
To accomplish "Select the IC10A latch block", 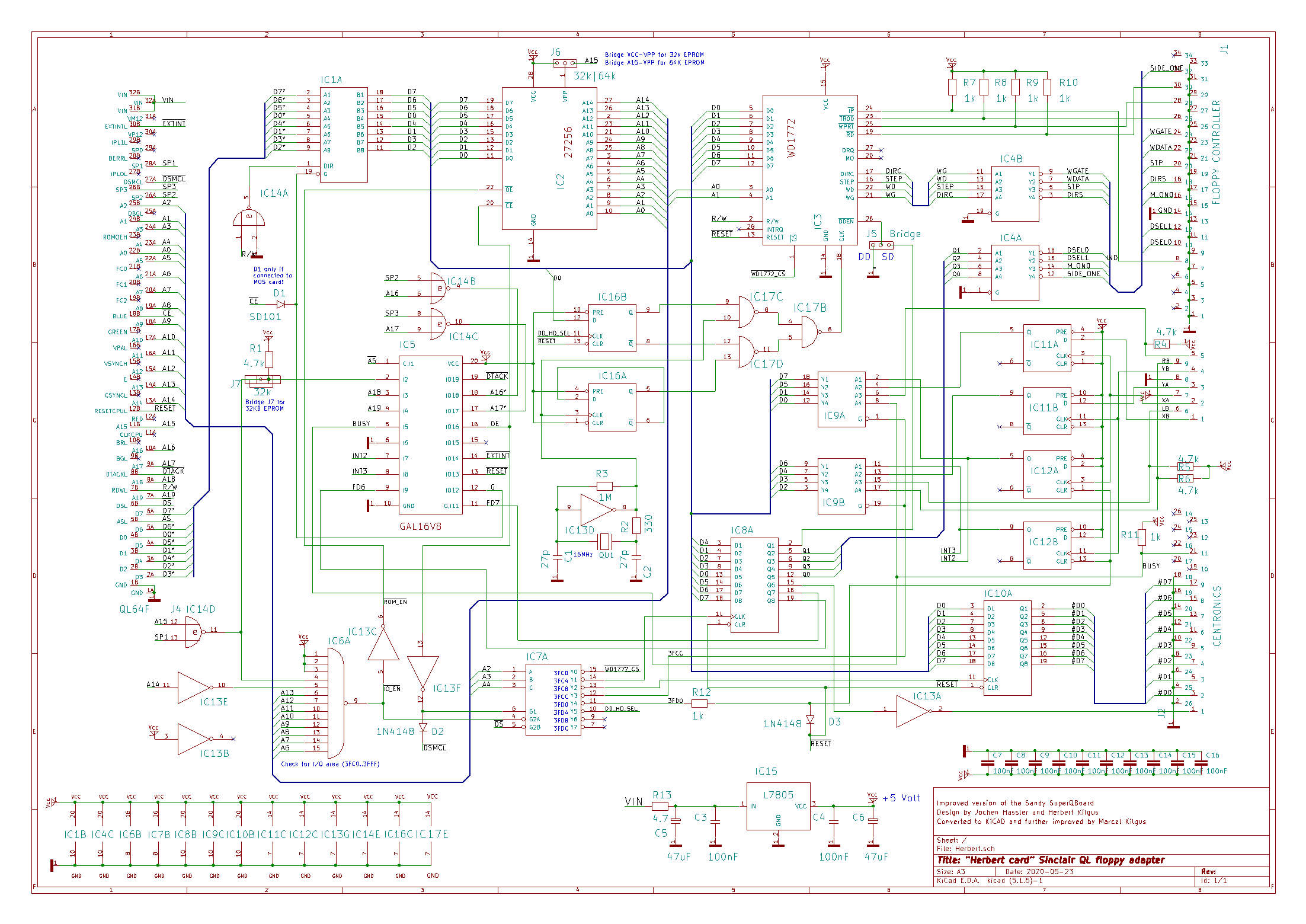I will coord(1007,648).
